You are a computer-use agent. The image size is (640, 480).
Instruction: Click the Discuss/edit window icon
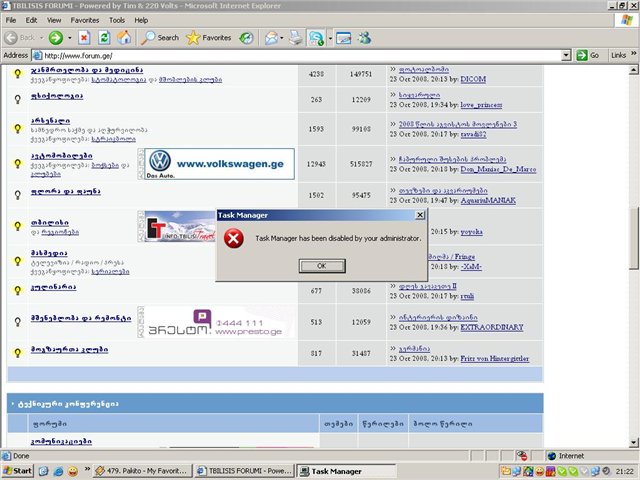click(344, 38)
